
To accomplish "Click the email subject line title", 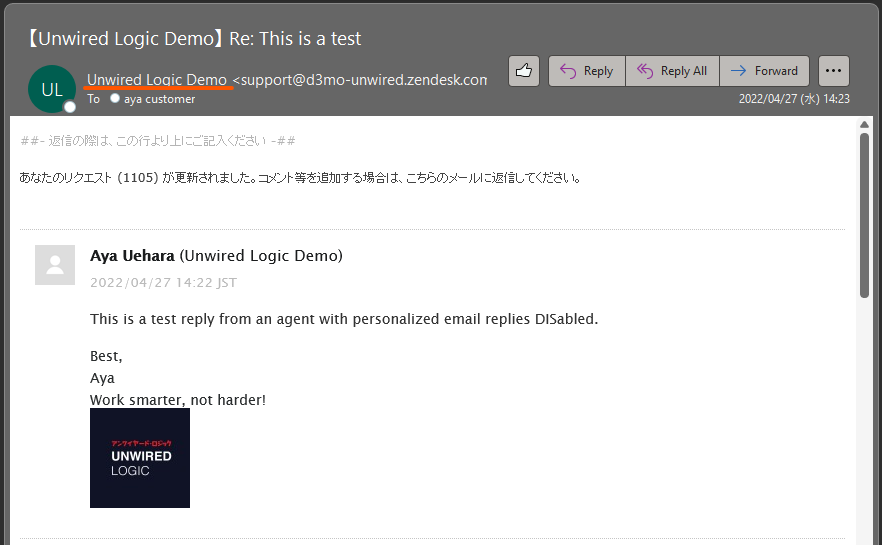I will pos(194,38).
